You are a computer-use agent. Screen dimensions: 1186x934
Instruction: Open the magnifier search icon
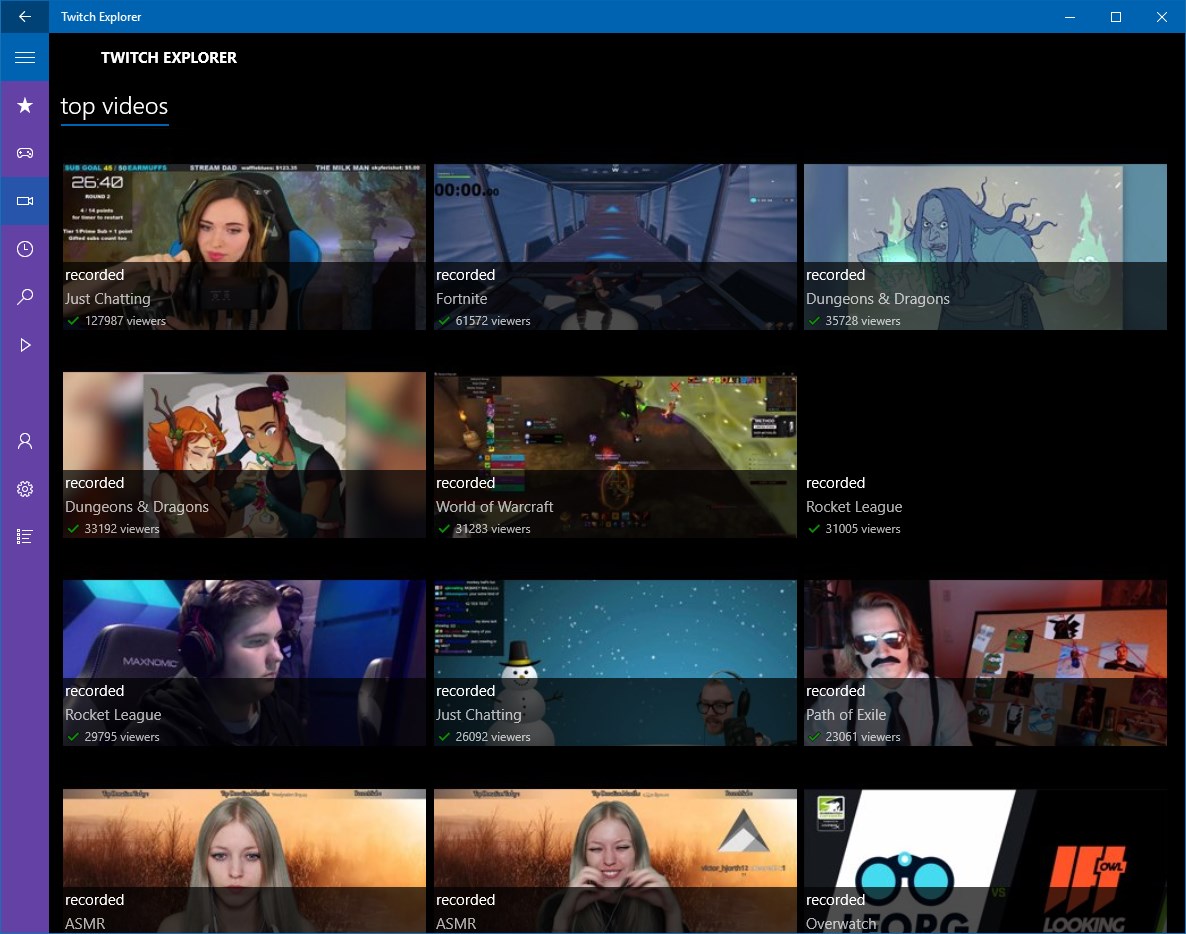pyautogui.click(x=24, y=296)
